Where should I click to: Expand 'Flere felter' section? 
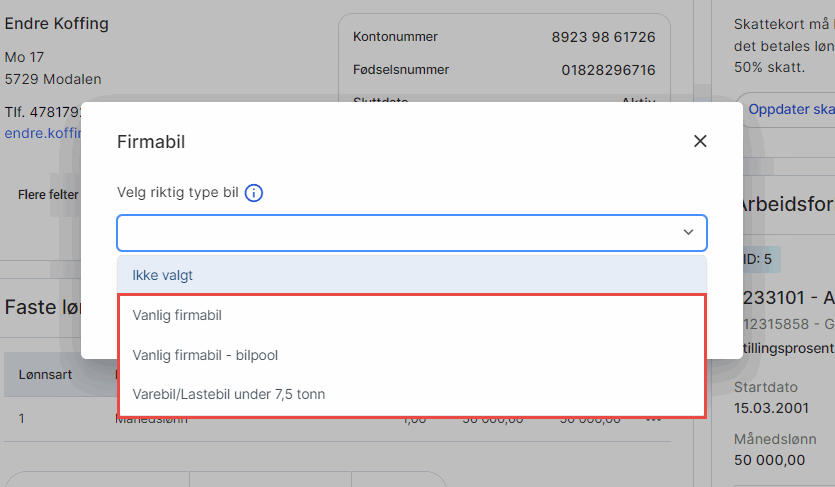(48, 195)
